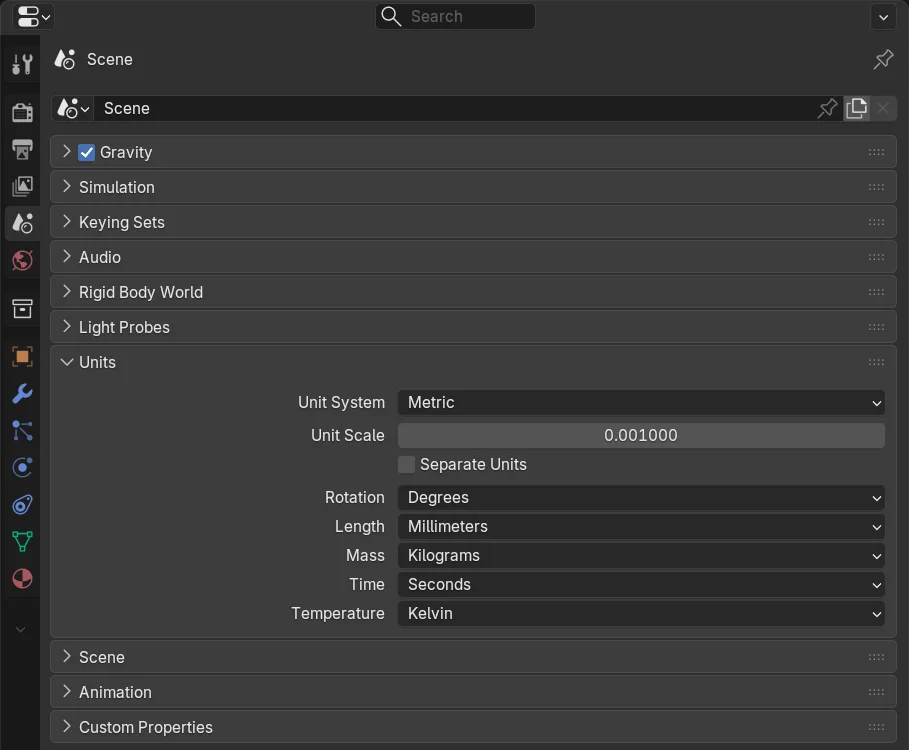Open the Physics properties tab
The image size is (909, 750).
(22, 468)
